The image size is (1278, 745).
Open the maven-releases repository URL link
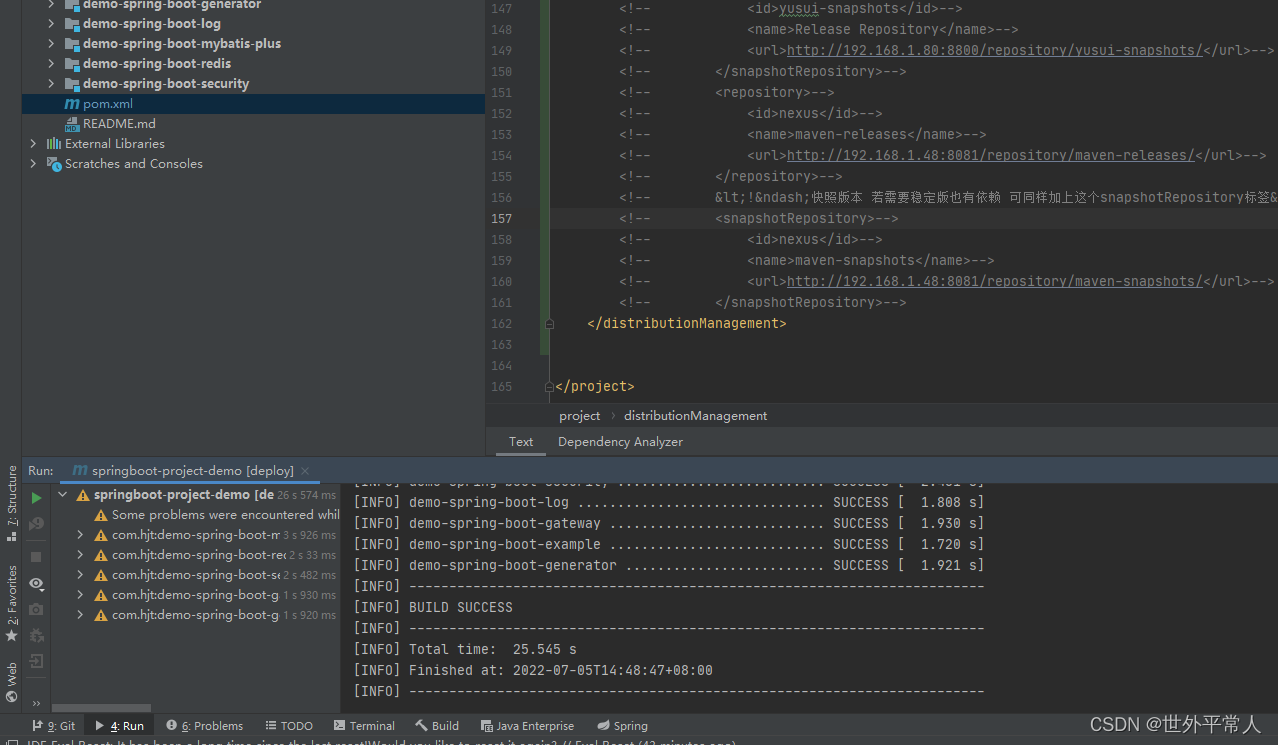[x=991, y=155]
